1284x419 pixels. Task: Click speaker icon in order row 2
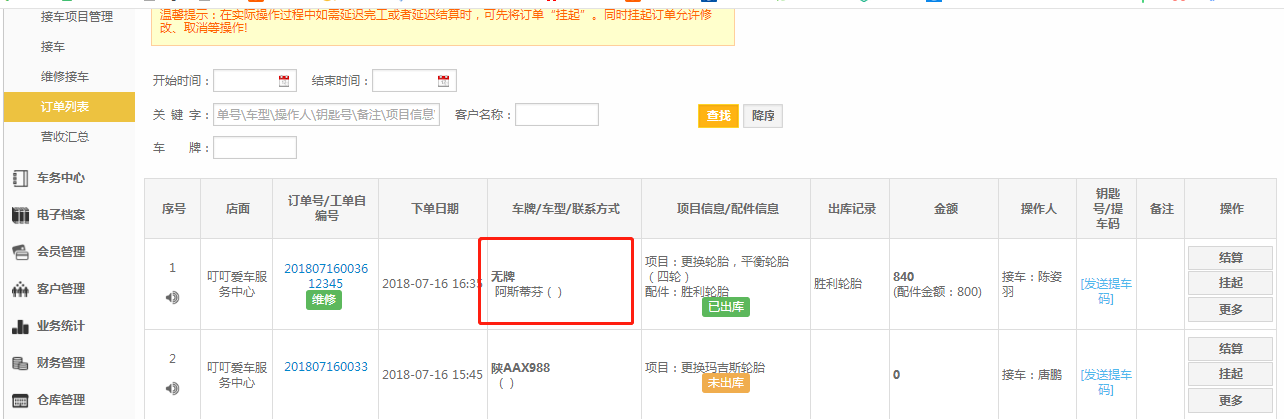coord(172,388)
